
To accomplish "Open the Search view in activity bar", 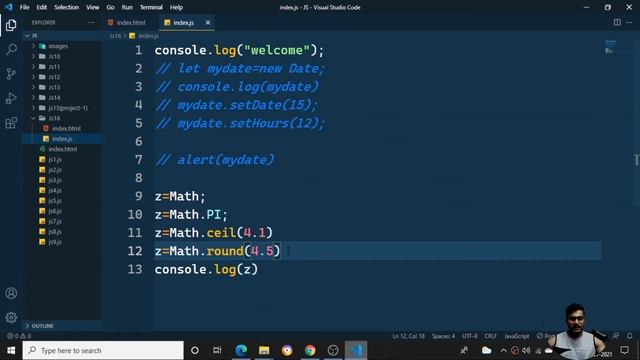I will pos(11,49).
